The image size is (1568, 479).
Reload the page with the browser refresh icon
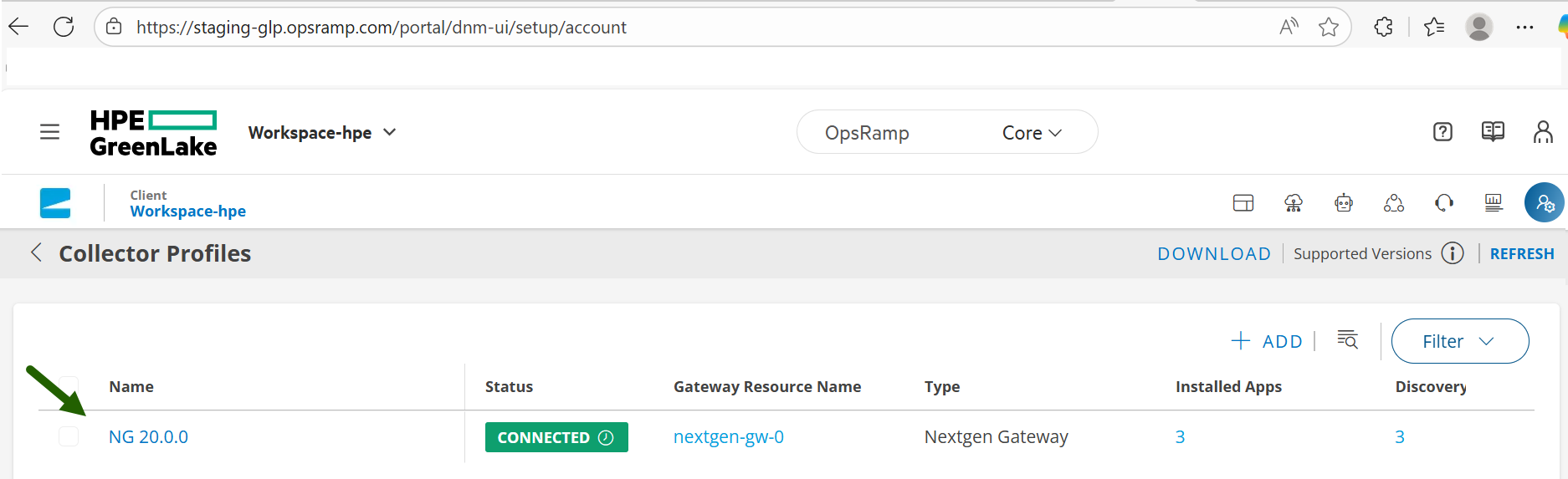(x=64, y=27)
